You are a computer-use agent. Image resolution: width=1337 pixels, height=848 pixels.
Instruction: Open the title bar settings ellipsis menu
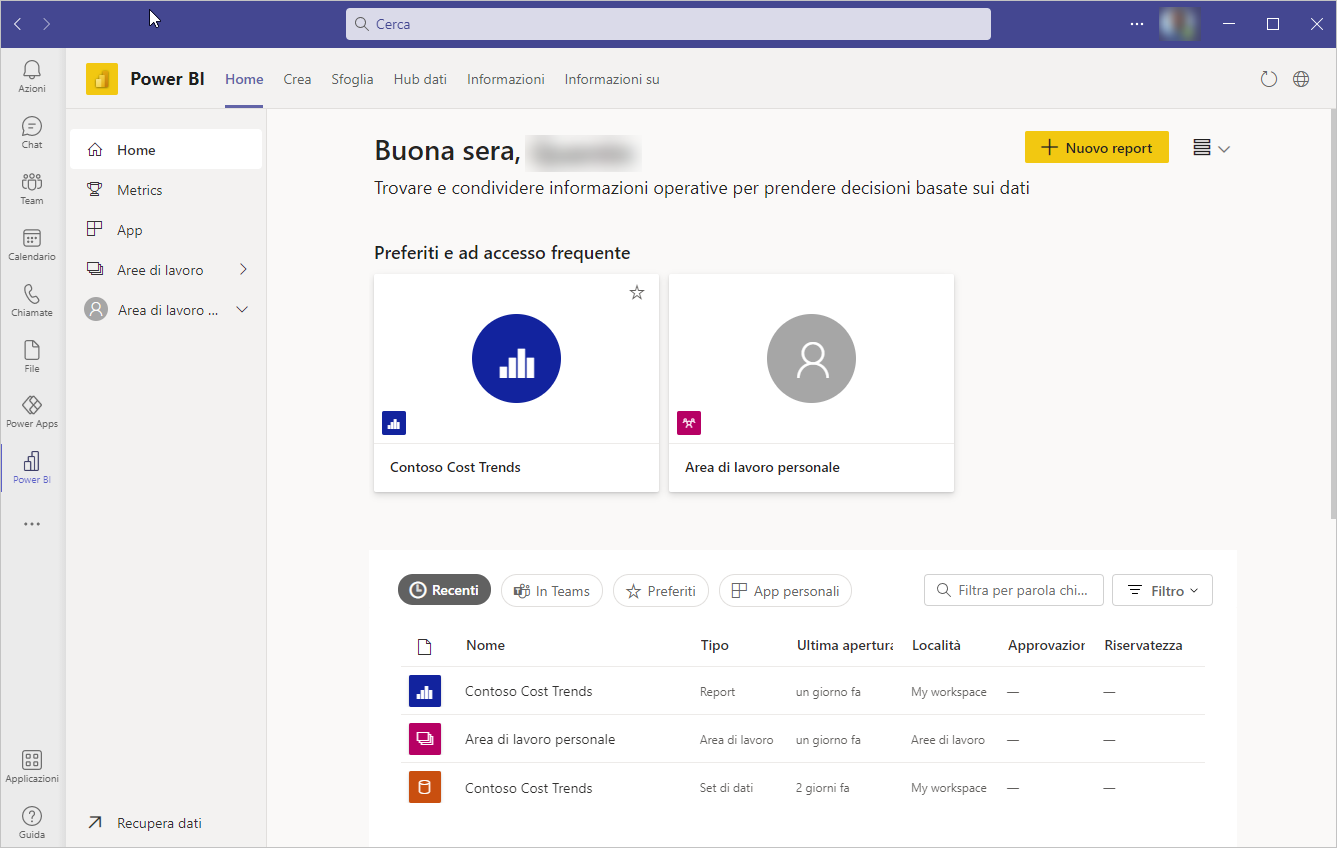click(1137, 23)
